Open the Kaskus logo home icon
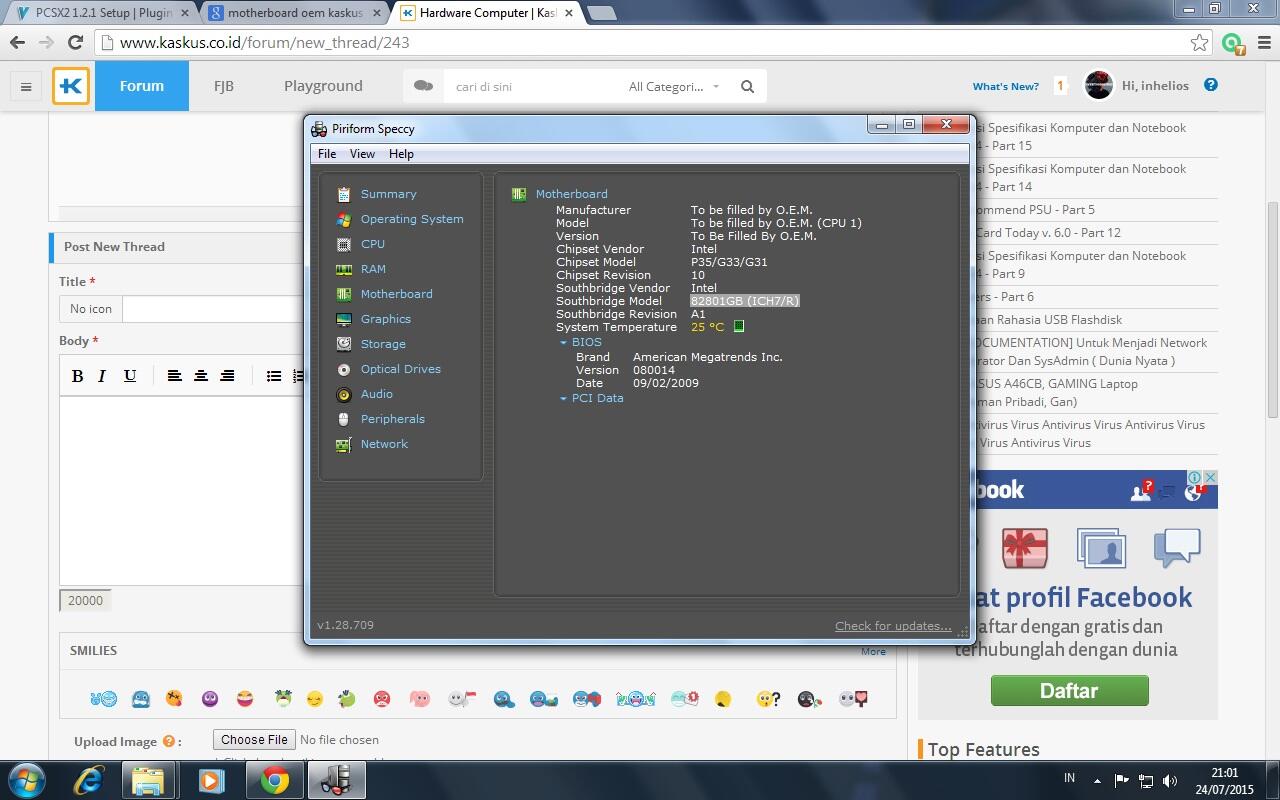The height and width of the screenshot is (800, 1280). click(x=71, y=86)
